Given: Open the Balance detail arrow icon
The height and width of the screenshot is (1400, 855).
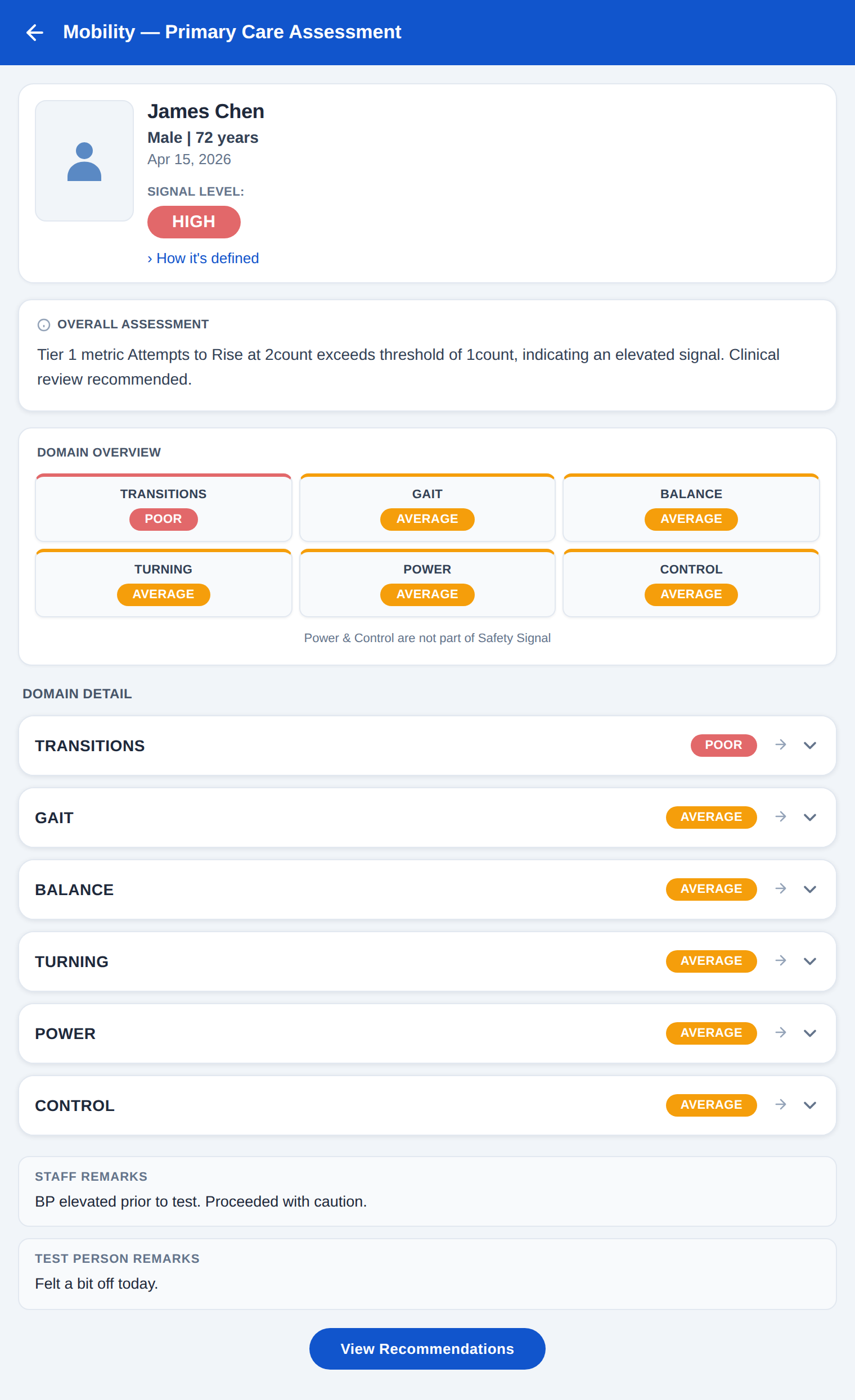Looking at the screenshot, I should click(x=781, y=889).
